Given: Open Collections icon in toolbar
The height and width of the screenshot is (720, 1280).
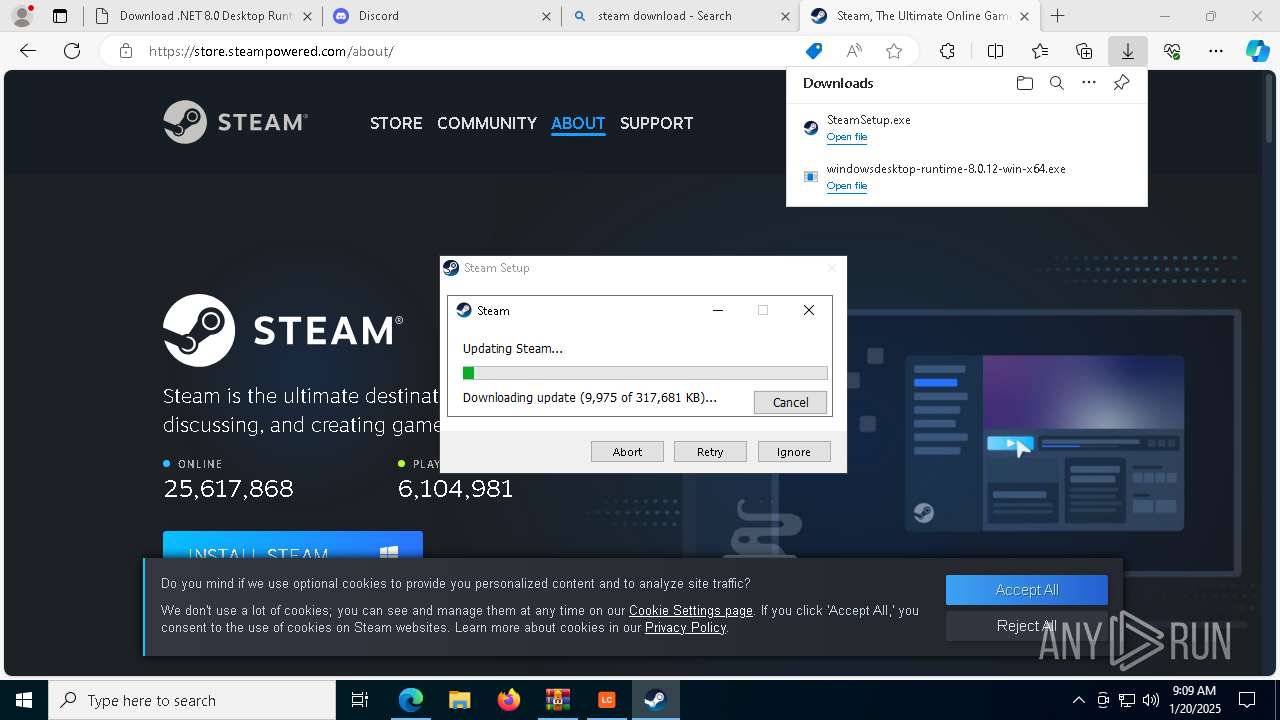Looking at the screenshot, I should 1084,51.
